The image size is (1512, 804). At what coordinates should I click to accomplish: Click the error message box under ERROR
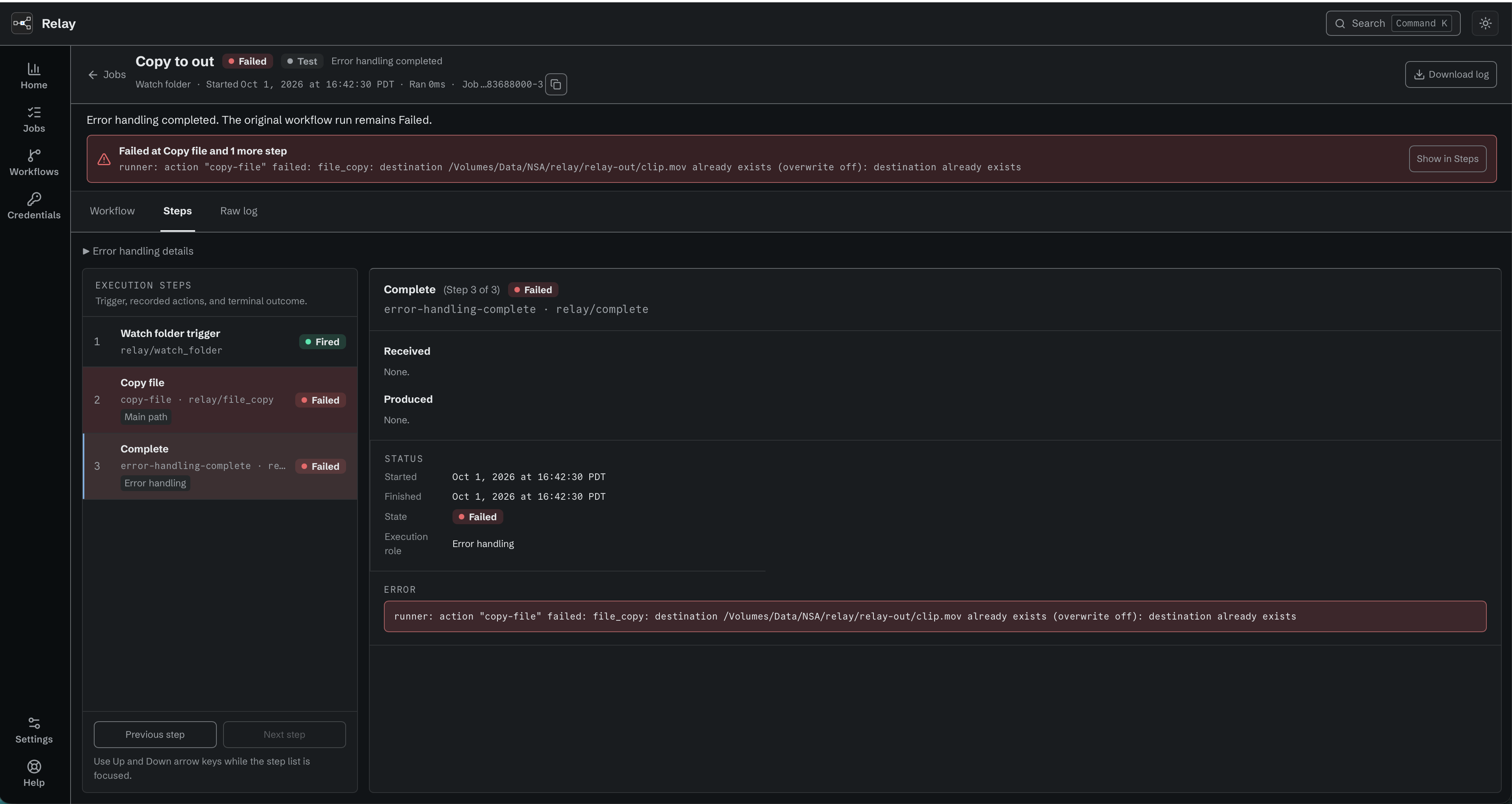tap(935, 617)
